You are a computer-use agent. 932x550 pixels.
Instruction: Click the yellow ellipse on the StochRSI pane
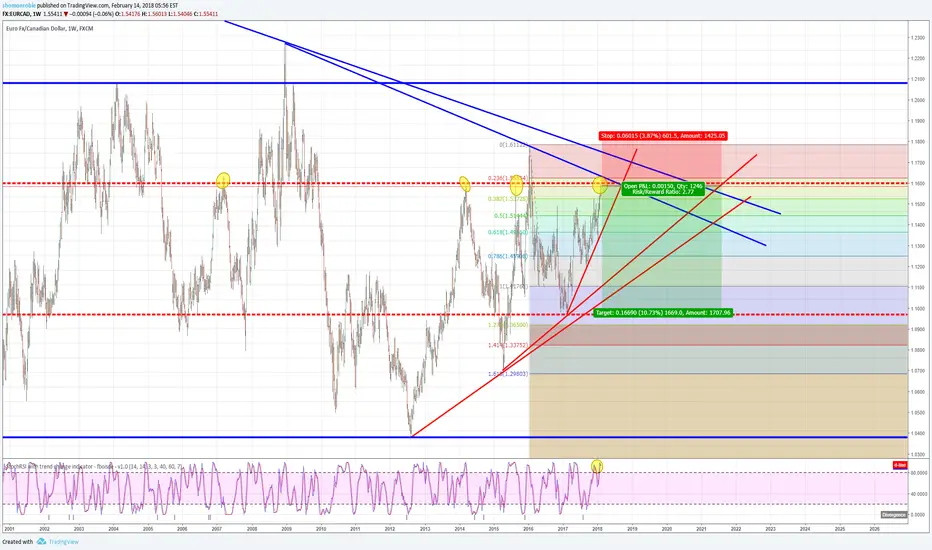597,466
